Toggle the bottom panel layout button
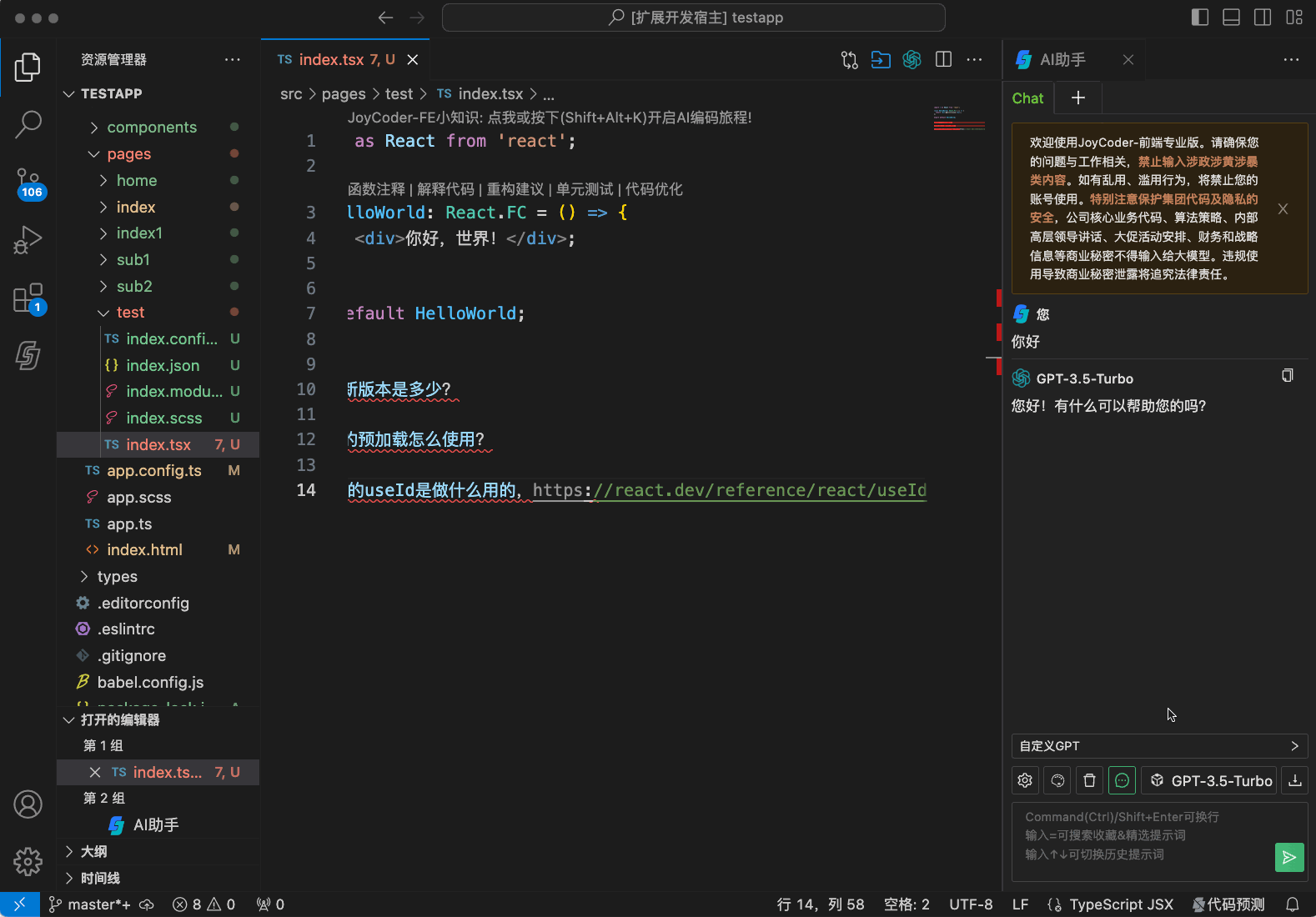Screen dimensions: 1316x917 tap(1231, 18)
